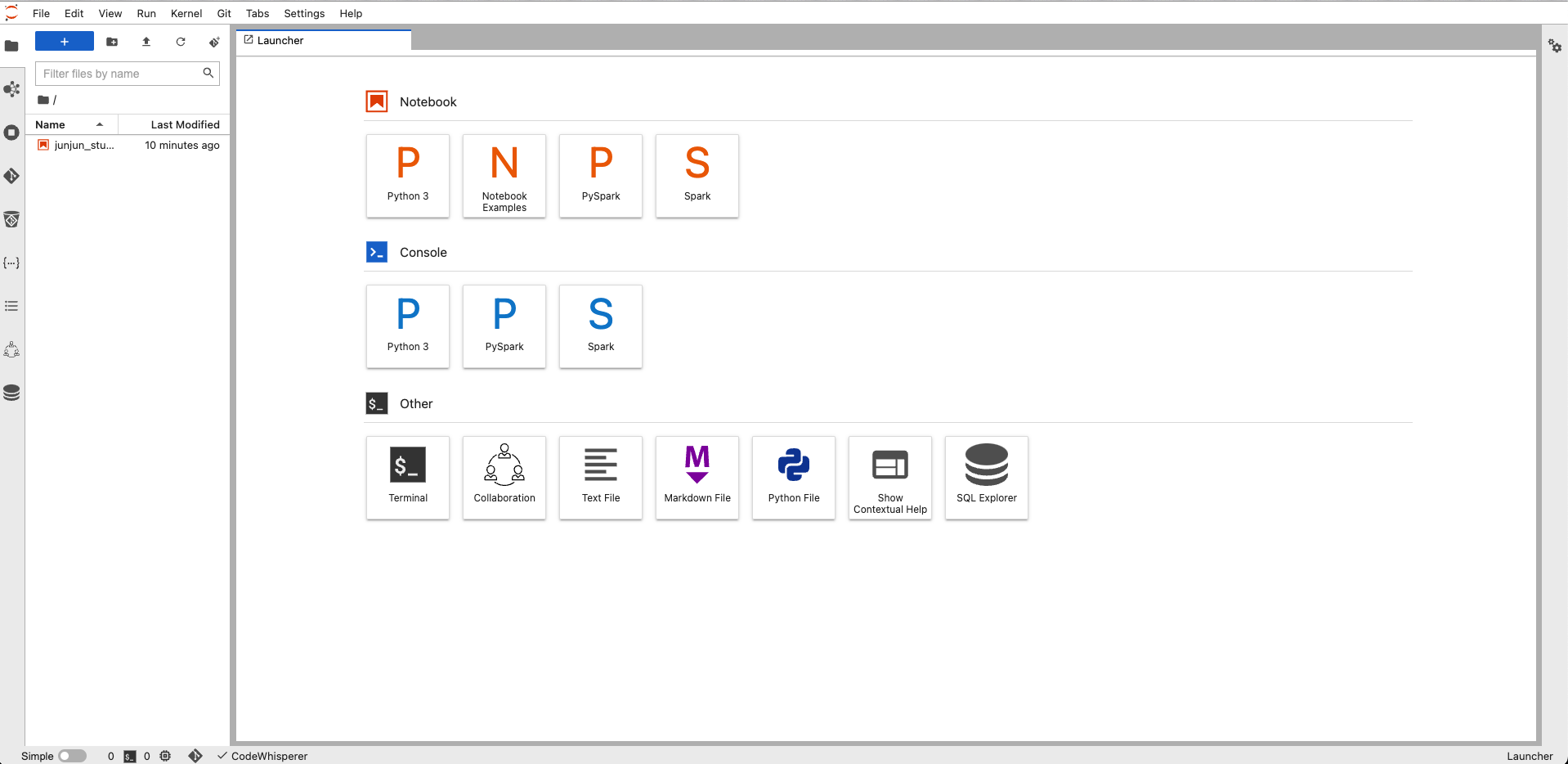The image size is (1568, 764).
Task: Open a PySpark console
Action: click(x=504, y=326)
